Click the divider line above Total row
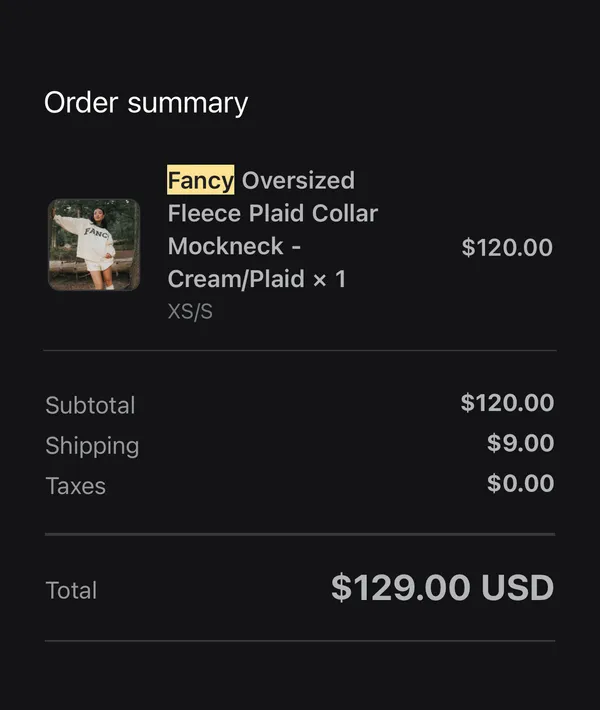 click(x=300, y=534)
